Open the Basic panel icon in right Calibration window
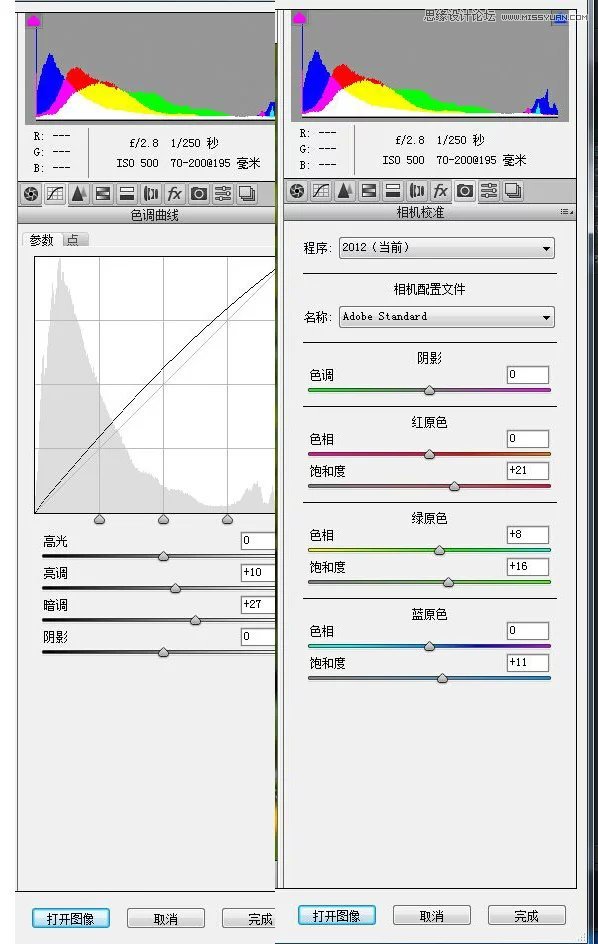 297,191
